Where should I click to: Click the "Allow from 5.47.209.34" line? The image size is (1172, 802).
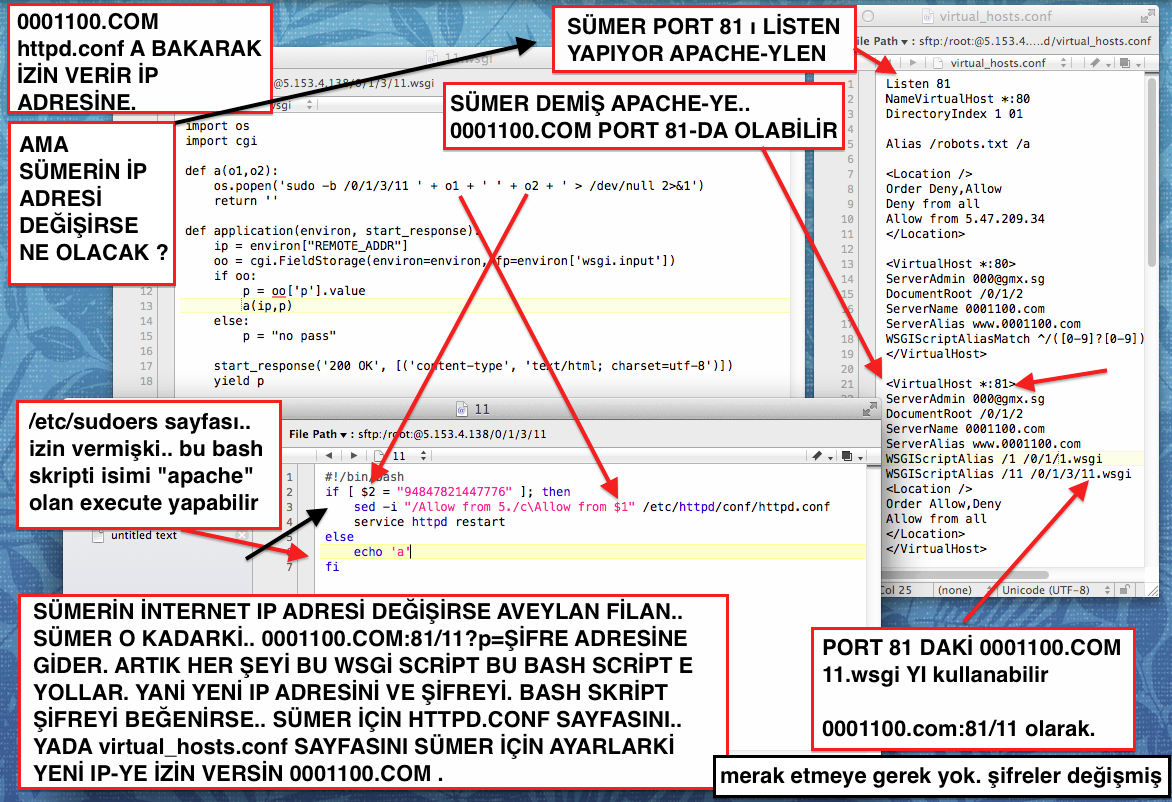(x=965, y=219)
